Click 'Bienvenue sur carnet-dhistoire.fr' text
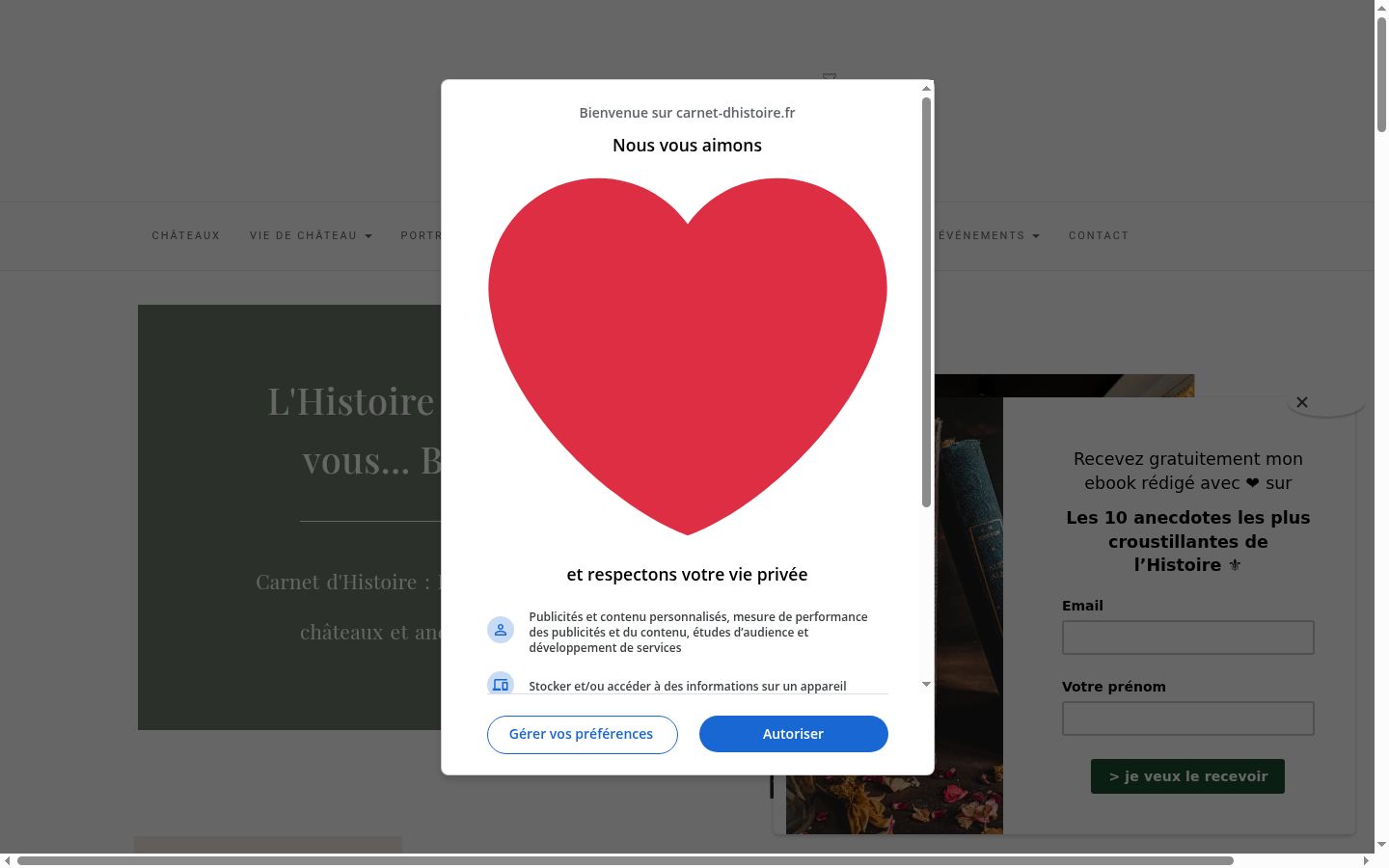Image resolution: width=1389 pixels, height=868 pixels. [x=687, y=113]
